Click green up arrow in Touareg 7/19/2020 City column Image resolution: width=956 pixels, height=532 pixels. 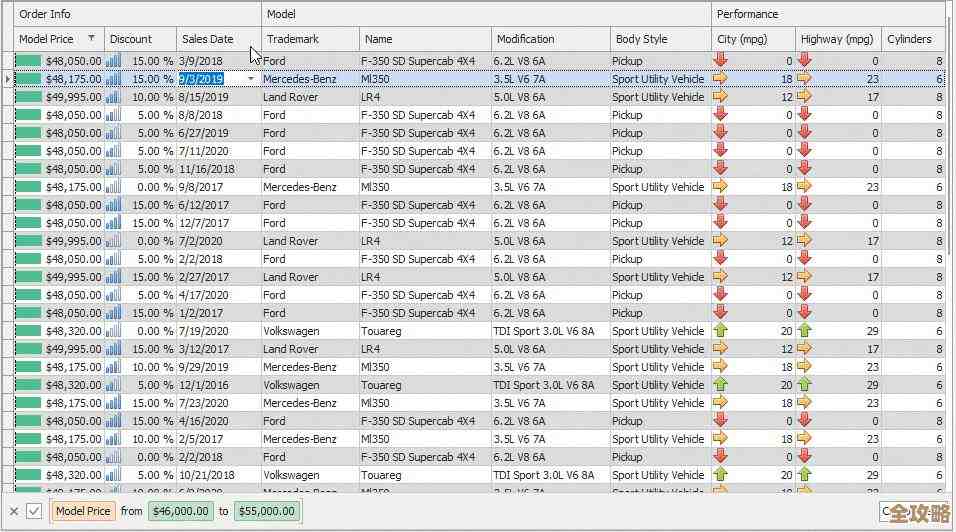[721, 331]
